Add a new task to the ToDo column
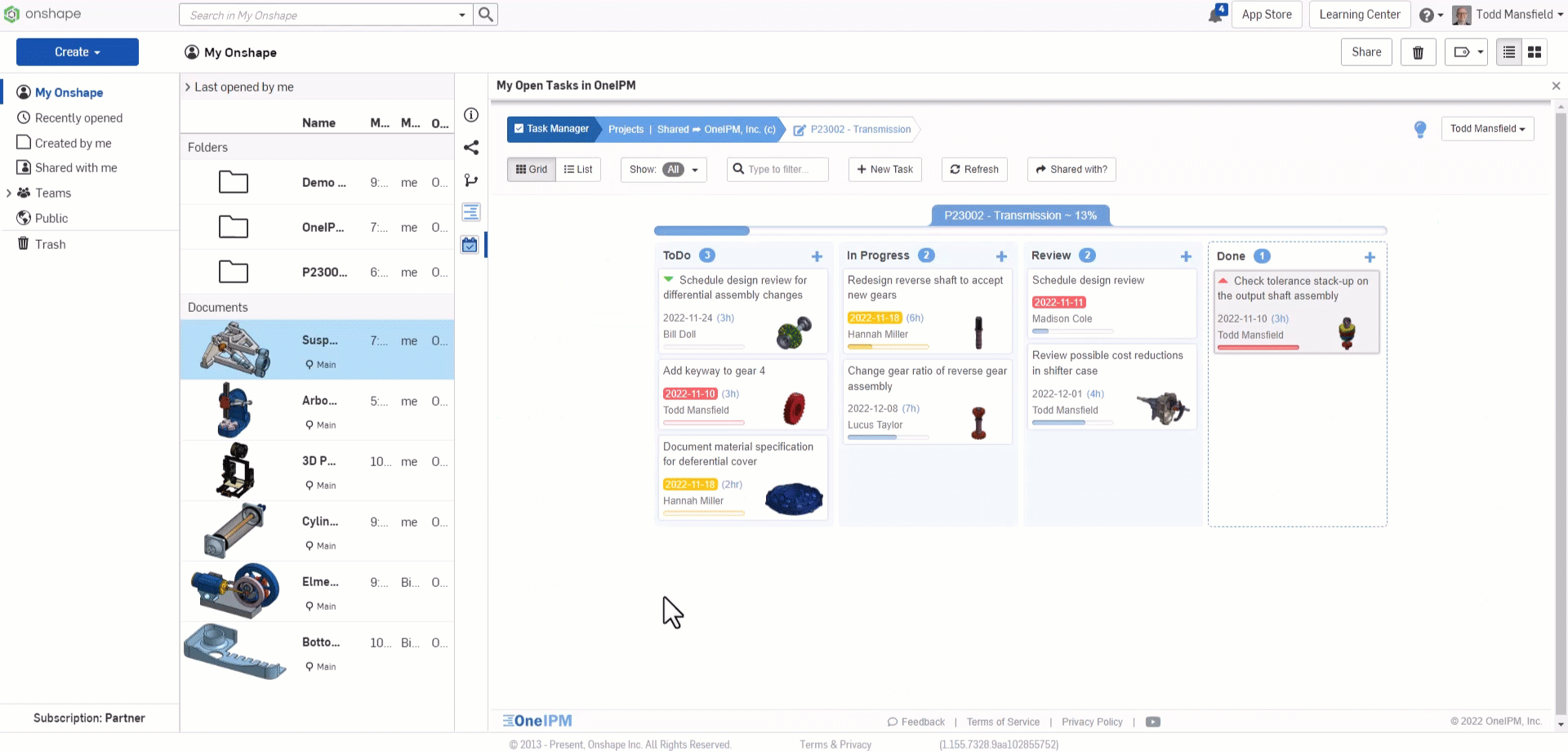Screen dimensions: 1568x751 point(817,256)
